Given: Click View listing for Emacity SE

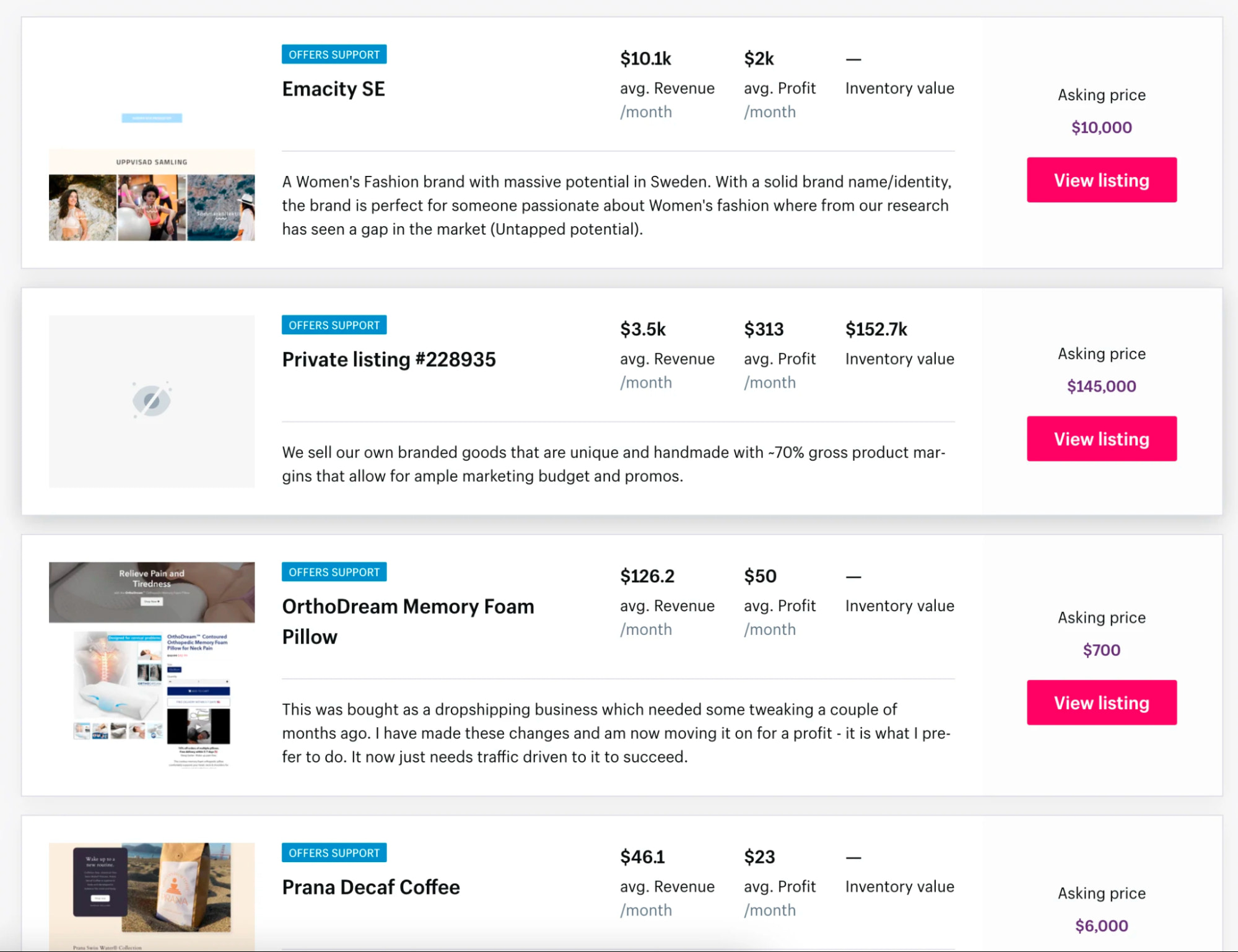Looking at the screenshot, I should pyautogui.click(x=1101, y=180).
